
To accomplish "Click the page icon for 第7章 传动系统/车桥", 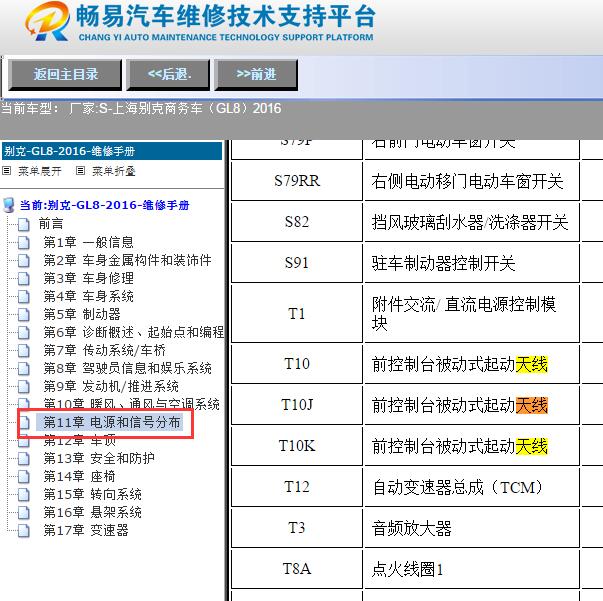I will [23, 350].
